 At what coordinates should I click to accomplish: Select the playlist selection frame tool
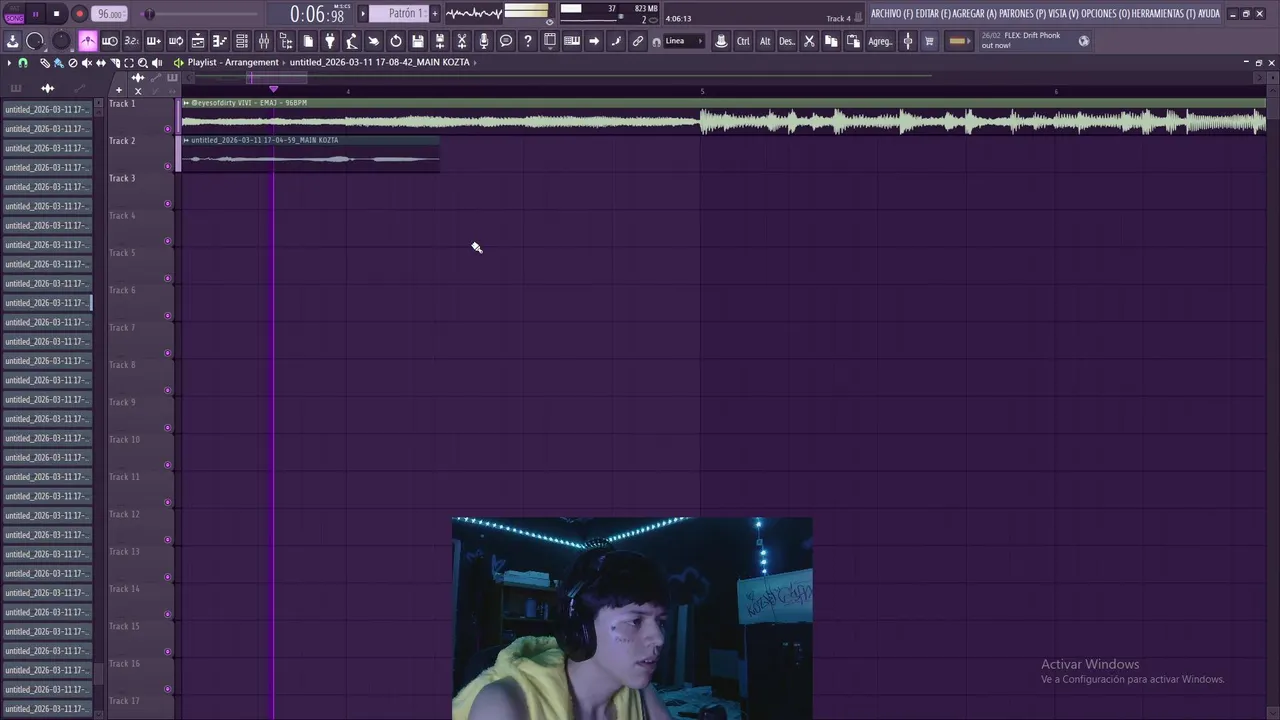pos(128,63)
